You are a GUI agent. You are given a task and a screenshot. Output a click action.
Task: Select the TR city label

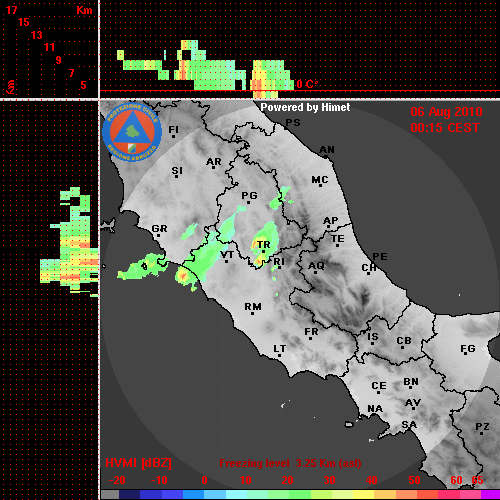tap(263, 245)
